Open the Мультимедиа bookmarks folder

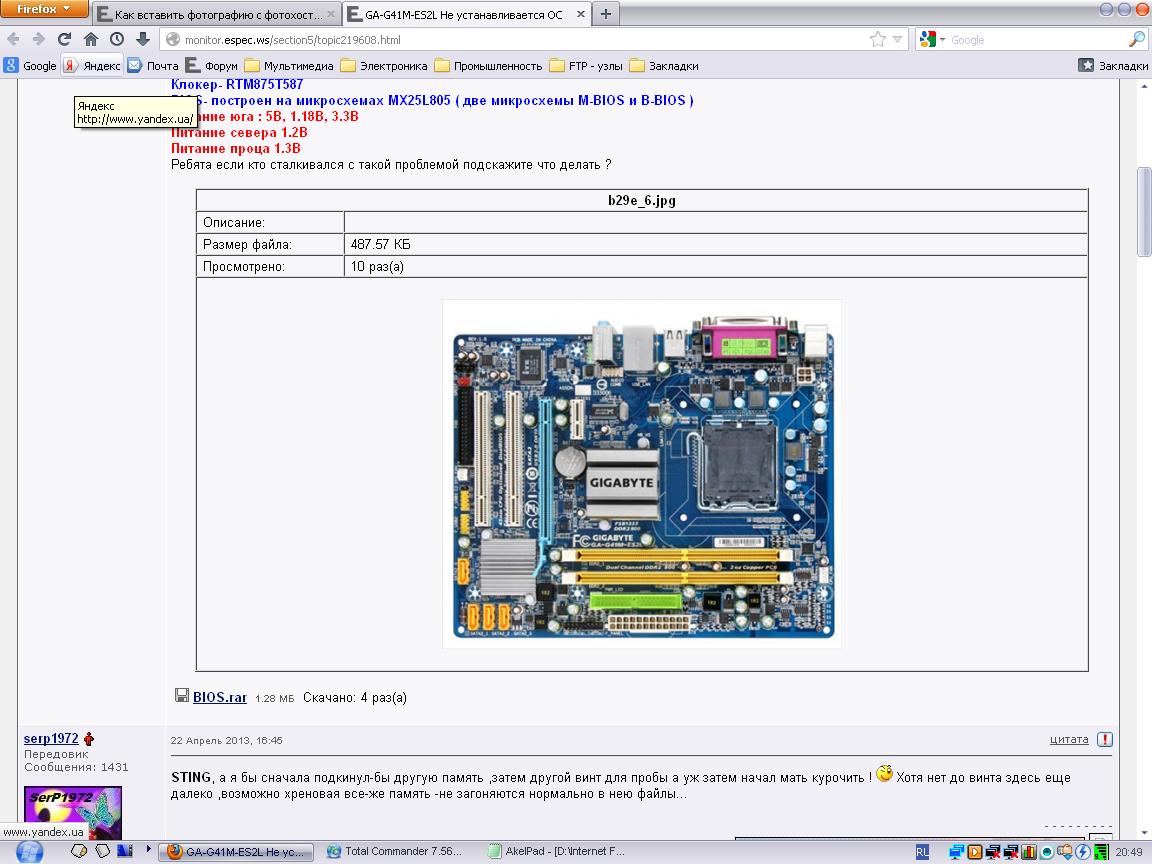tap(289, 66)
